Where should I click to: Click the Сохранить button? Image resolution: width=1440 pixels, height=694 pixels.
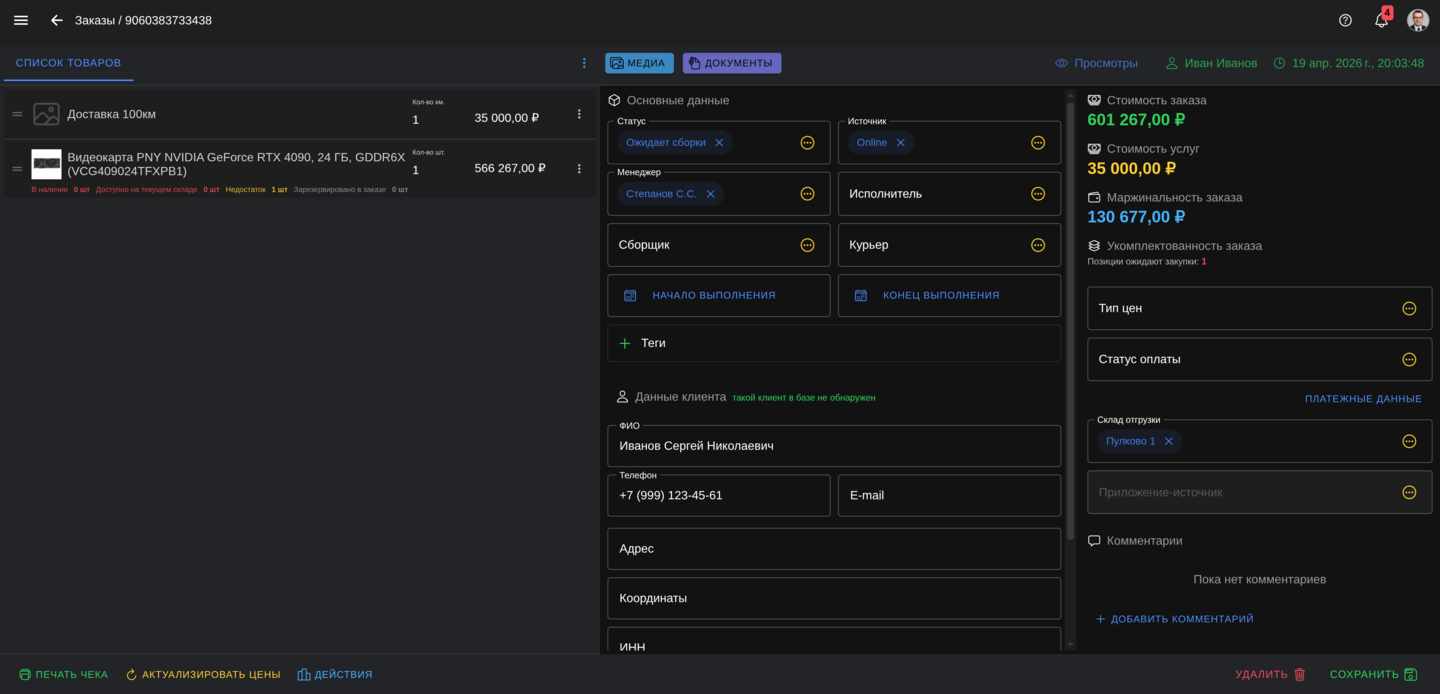(x=1373, y=675)
